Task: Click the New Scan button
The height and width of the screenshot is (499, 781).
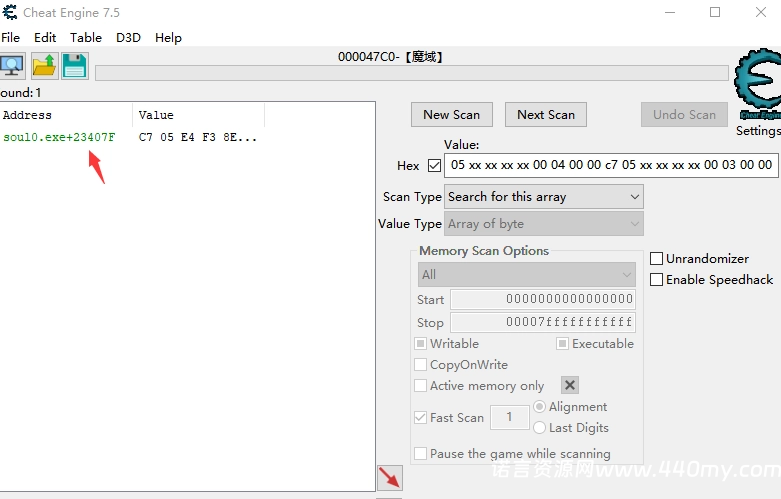Action: (452, 115)
